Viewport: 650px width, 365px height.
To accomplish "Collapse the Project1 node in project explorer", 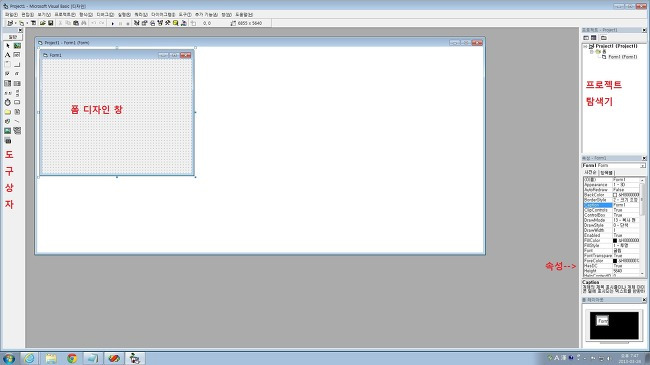I will [x=585, y=46].
